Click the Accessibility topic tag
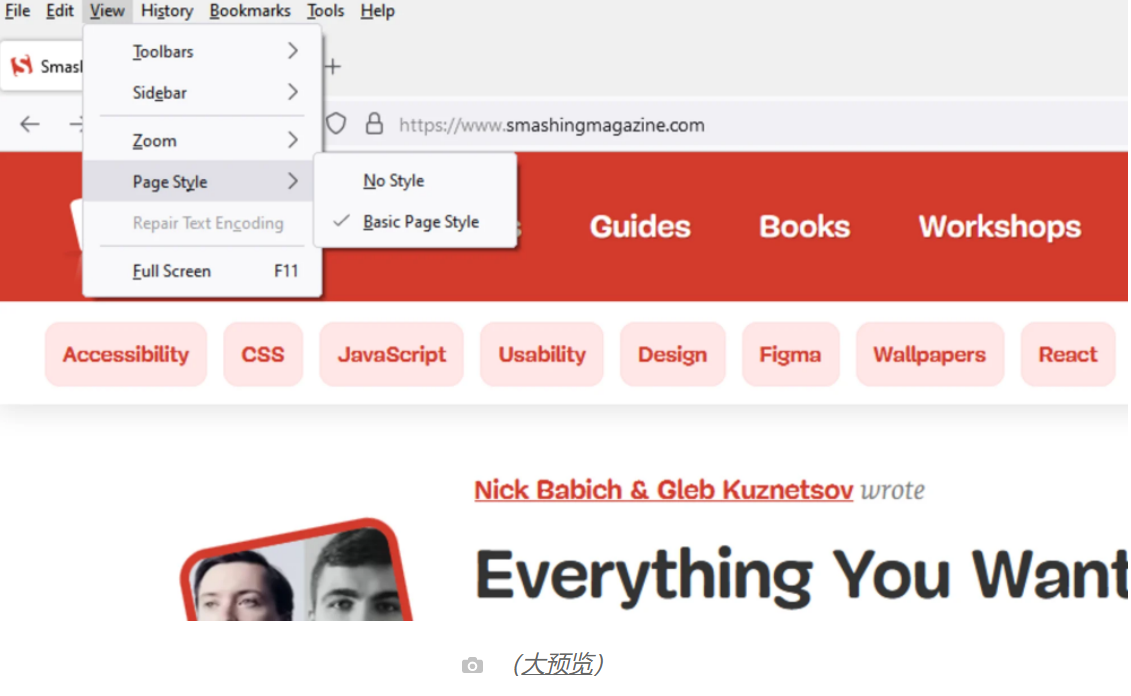The width and height of the screenshot is (1131, 696). click(x=126, y=354)
